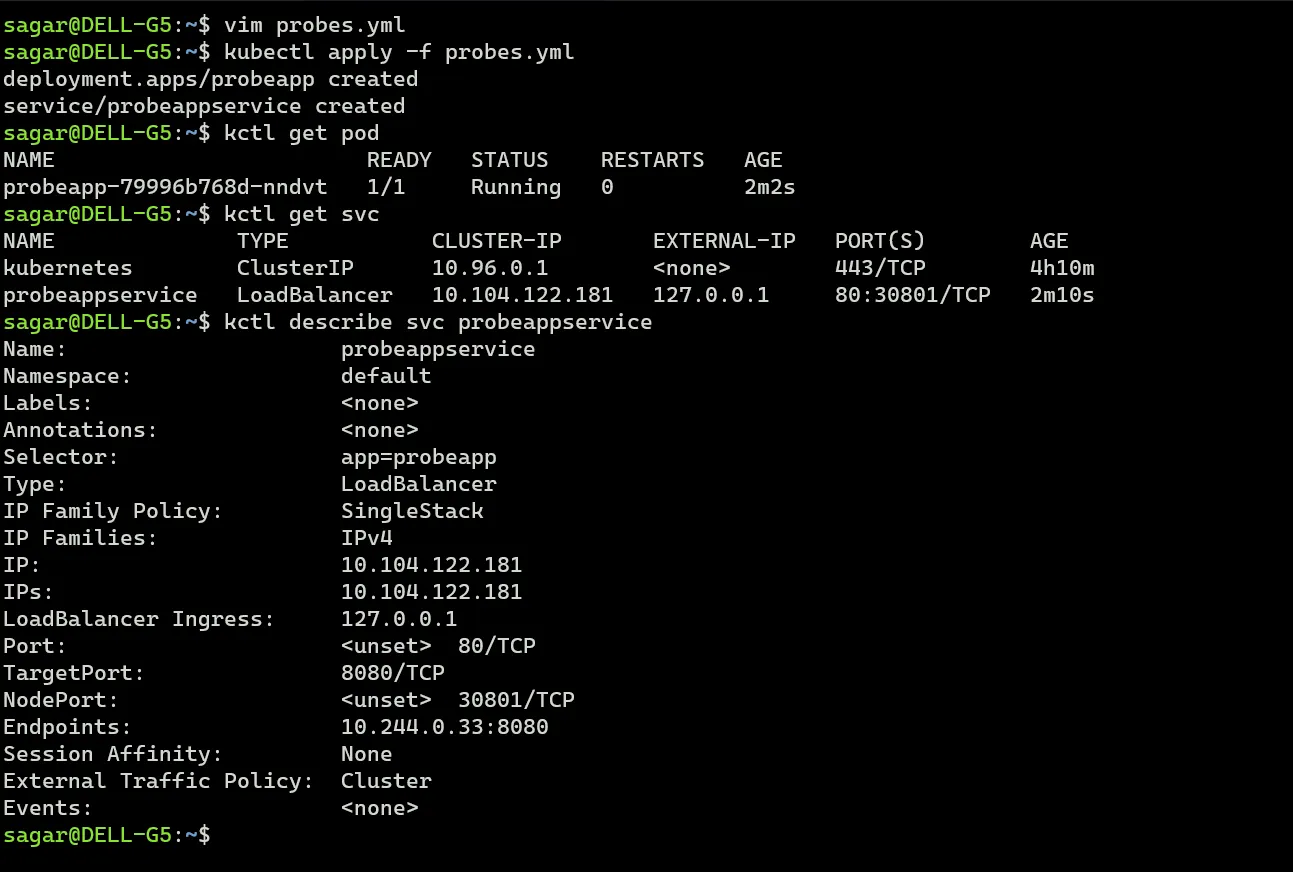Click the CLUSTER-IP 10.96.0.1
The width and height of the screenshot is (1293, 872).
point(490,268)
